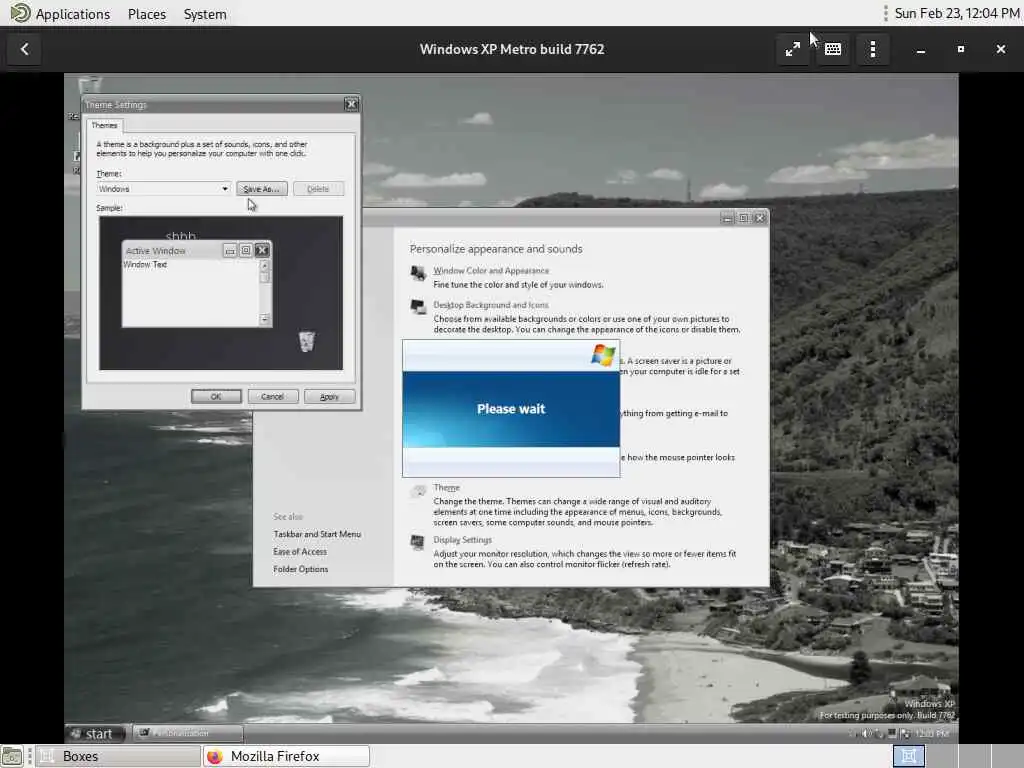Image resolution: width=1024 pixels, height=768 pixels.
Task: Click the Recycle Bin desktop icon
Action: click(x=89, y=85)
